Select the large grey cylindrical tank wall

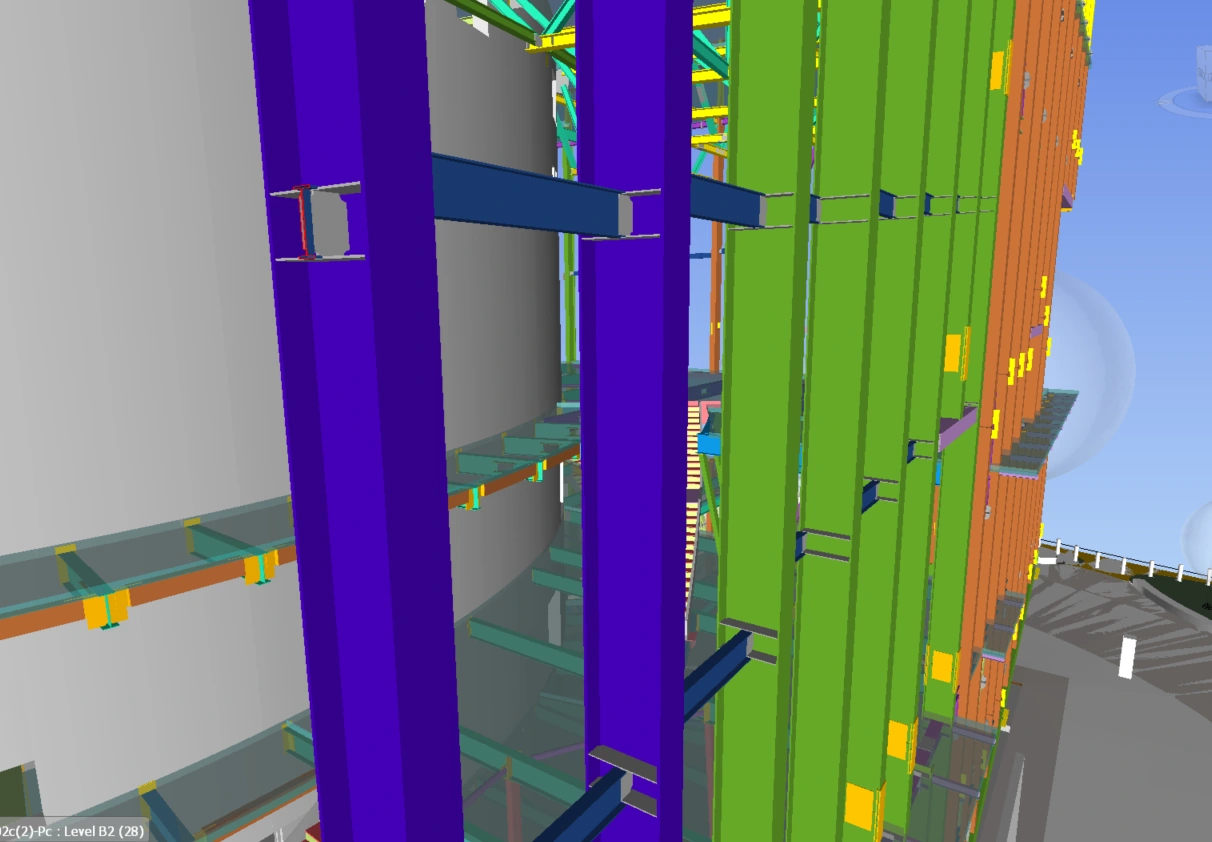click(x=130, y=270)
